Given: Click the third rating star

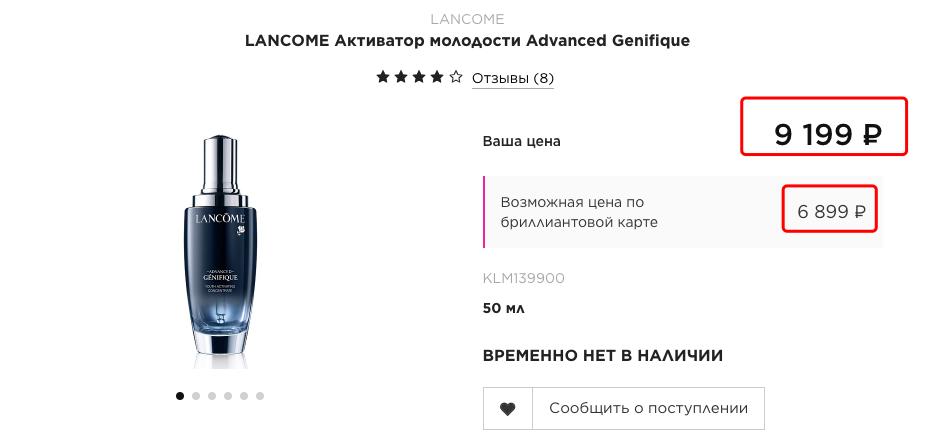Looking at the screenshot, I should tap(419, 78).
